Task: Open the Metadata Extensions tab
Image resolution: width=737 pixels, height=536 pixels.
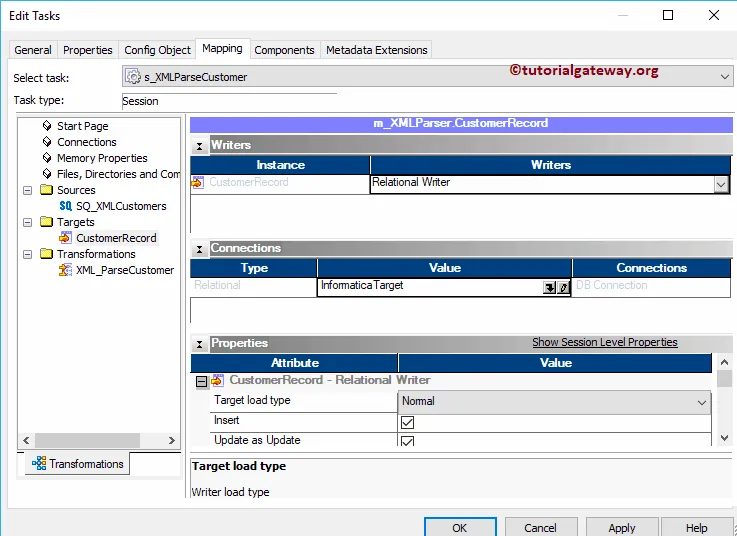Action: (x=376, y=50)
